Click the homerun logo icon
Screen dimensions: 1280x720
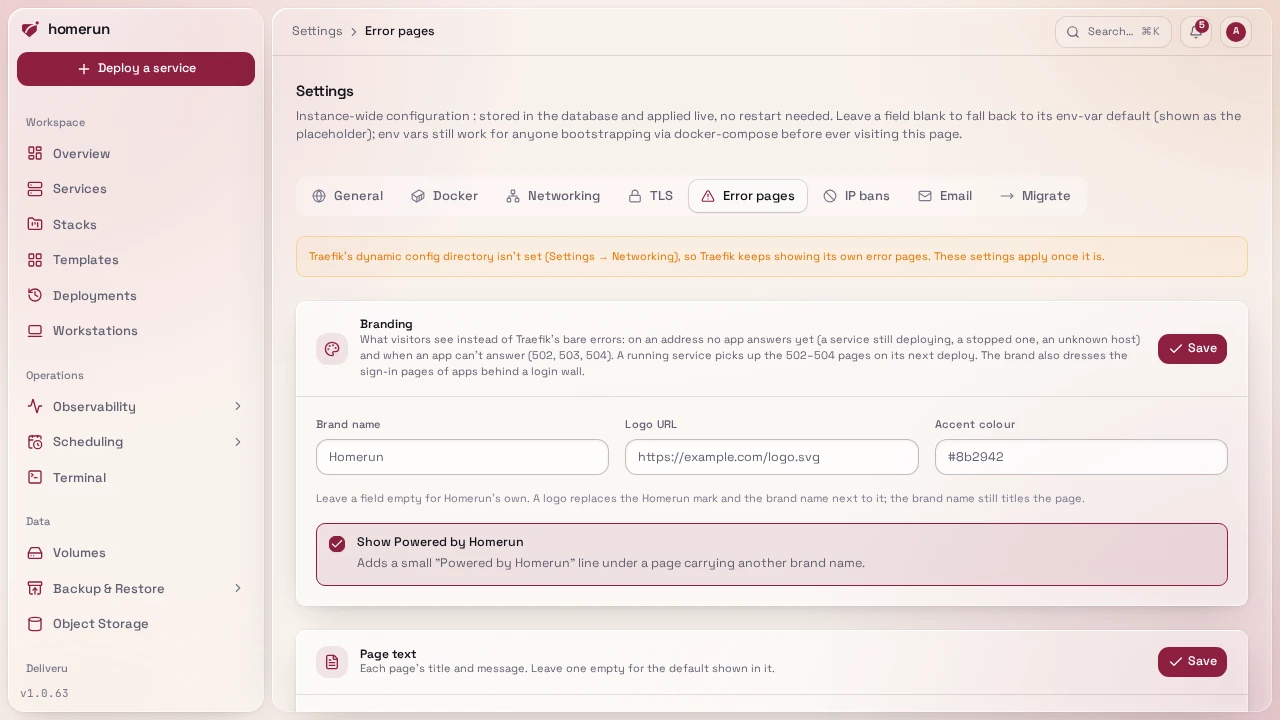pyautogui.click(x=30, y=29)
